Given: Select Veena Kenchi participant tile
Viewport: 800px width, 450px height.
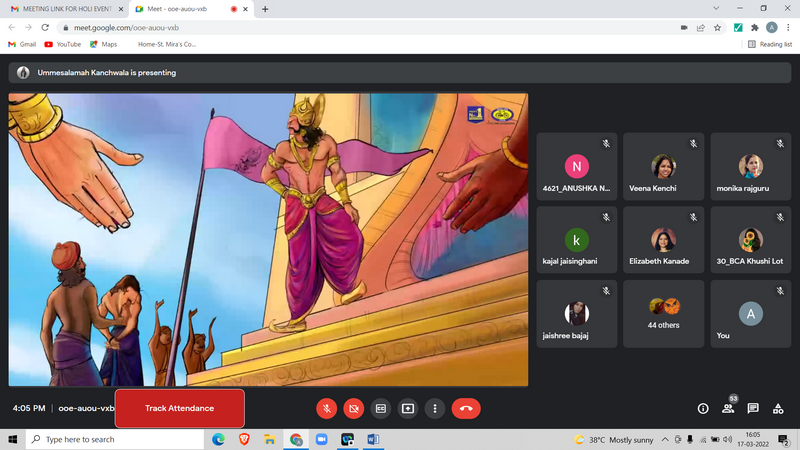Looking at the screenshot, I should tap(663, 166).
